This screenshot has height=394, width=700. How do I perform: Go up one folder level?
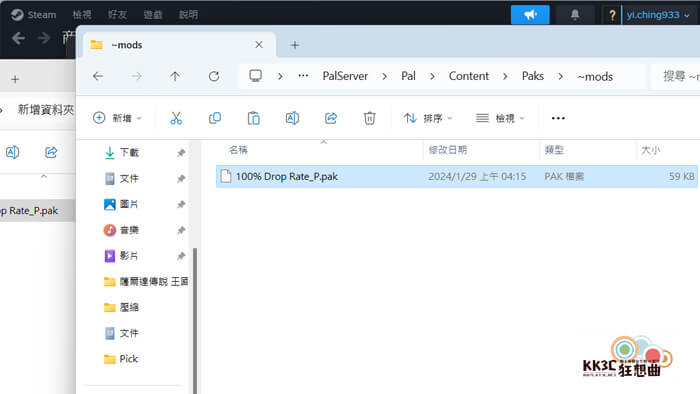[175, 76]
